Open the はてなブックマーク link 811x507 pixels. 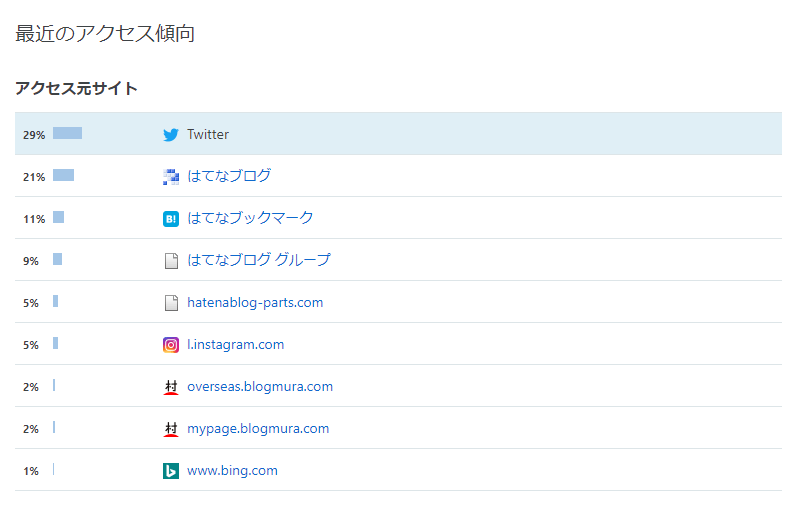[x=250, y=218]
